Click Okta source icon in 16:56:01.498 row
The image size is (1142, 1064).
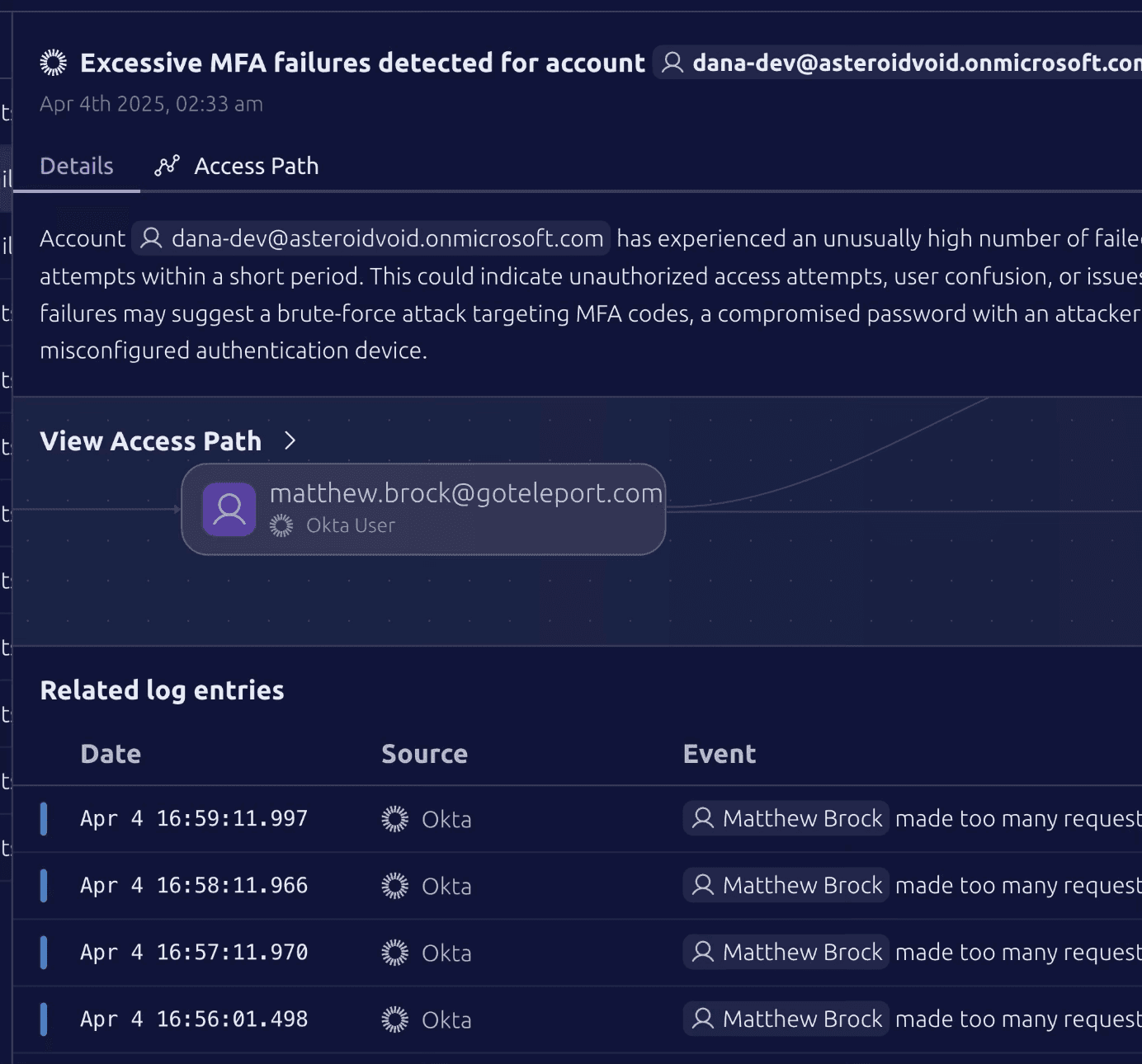395,1019
